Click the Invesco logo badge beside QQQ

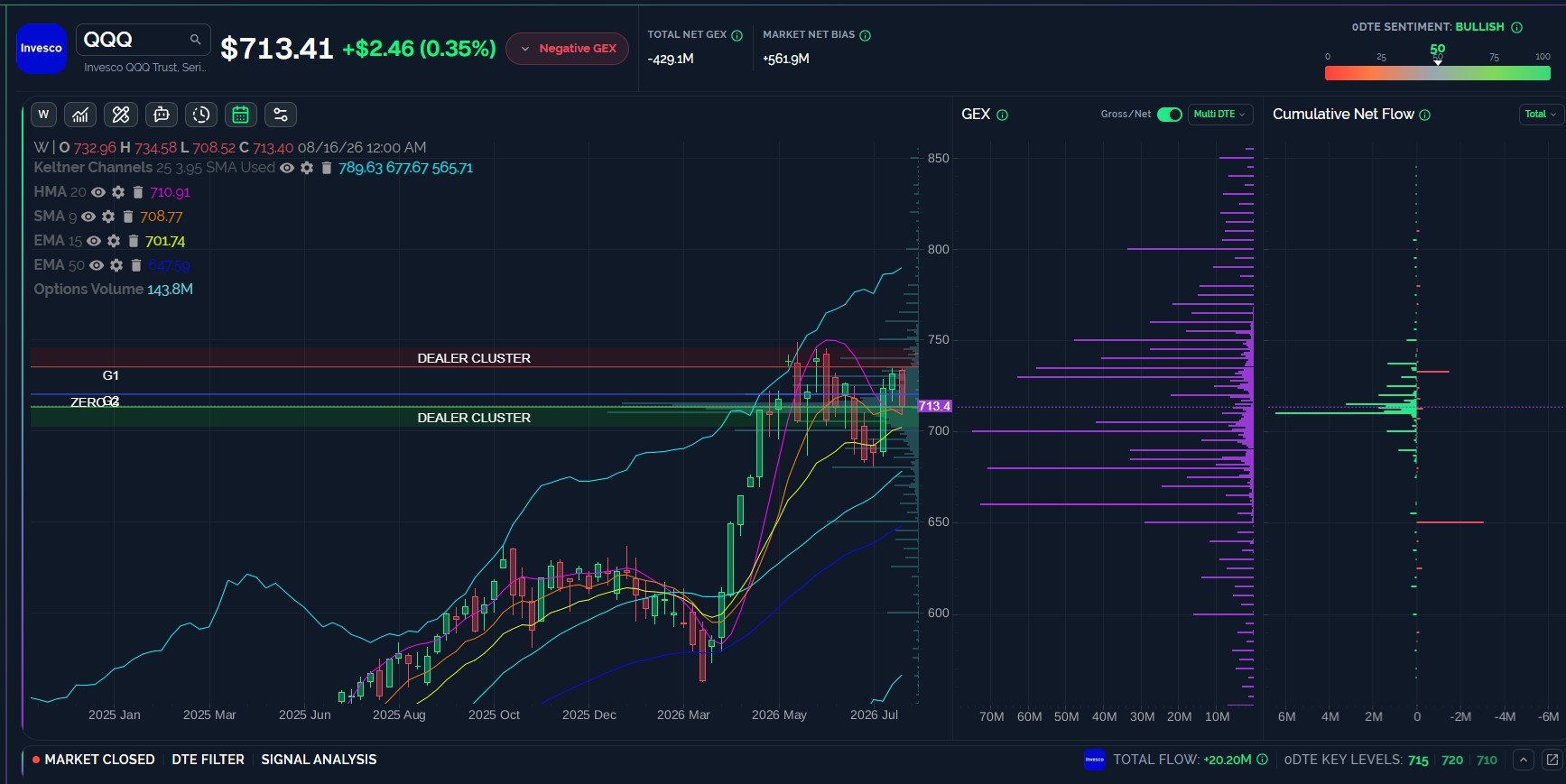click(42, 49)
